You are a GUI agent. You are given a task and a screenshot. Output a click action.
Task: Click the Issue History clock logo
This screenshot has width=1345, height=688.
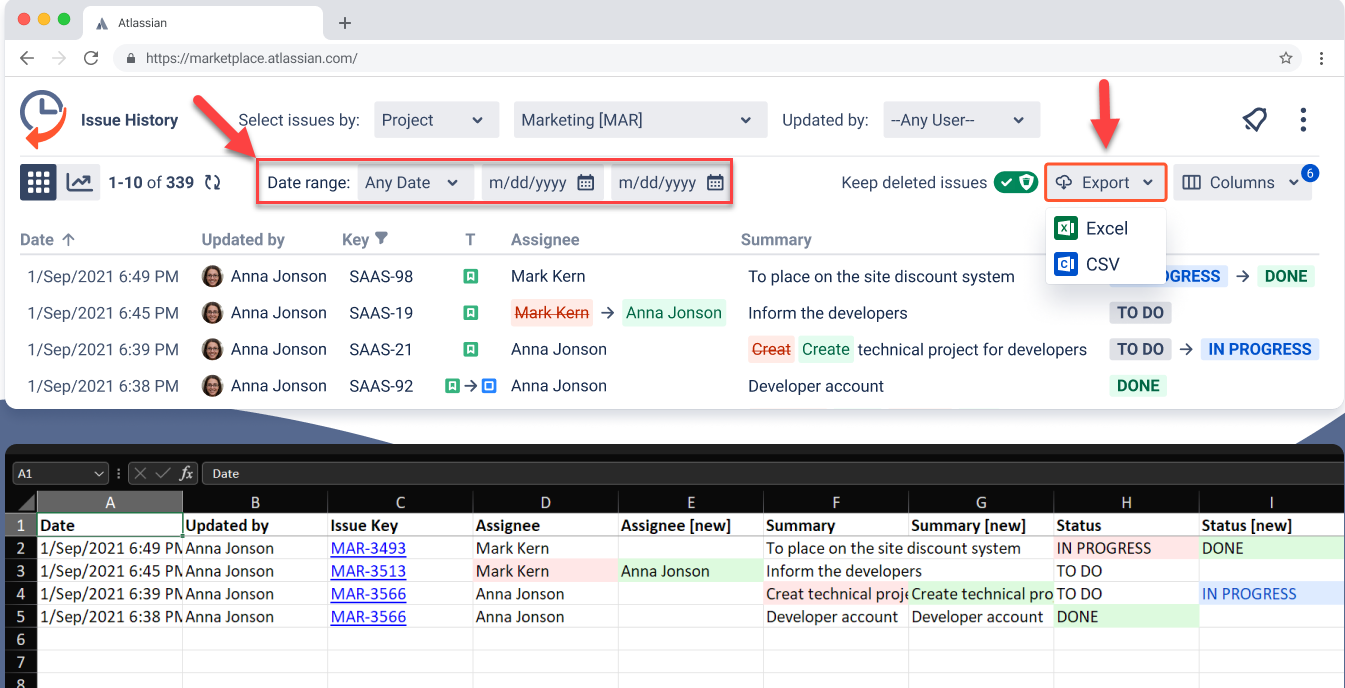(x=40, y=118)
